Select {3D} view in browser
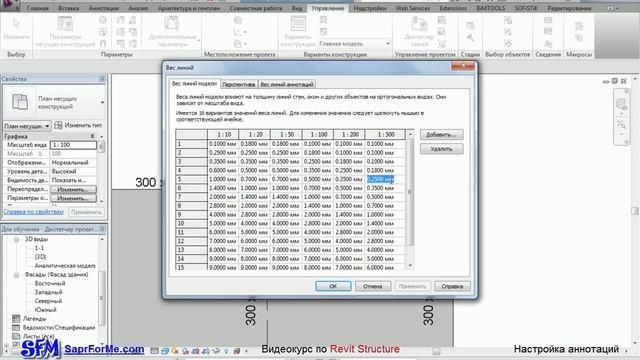The height and width of the screenshot is (360, 640). click(x=40, y=257)
